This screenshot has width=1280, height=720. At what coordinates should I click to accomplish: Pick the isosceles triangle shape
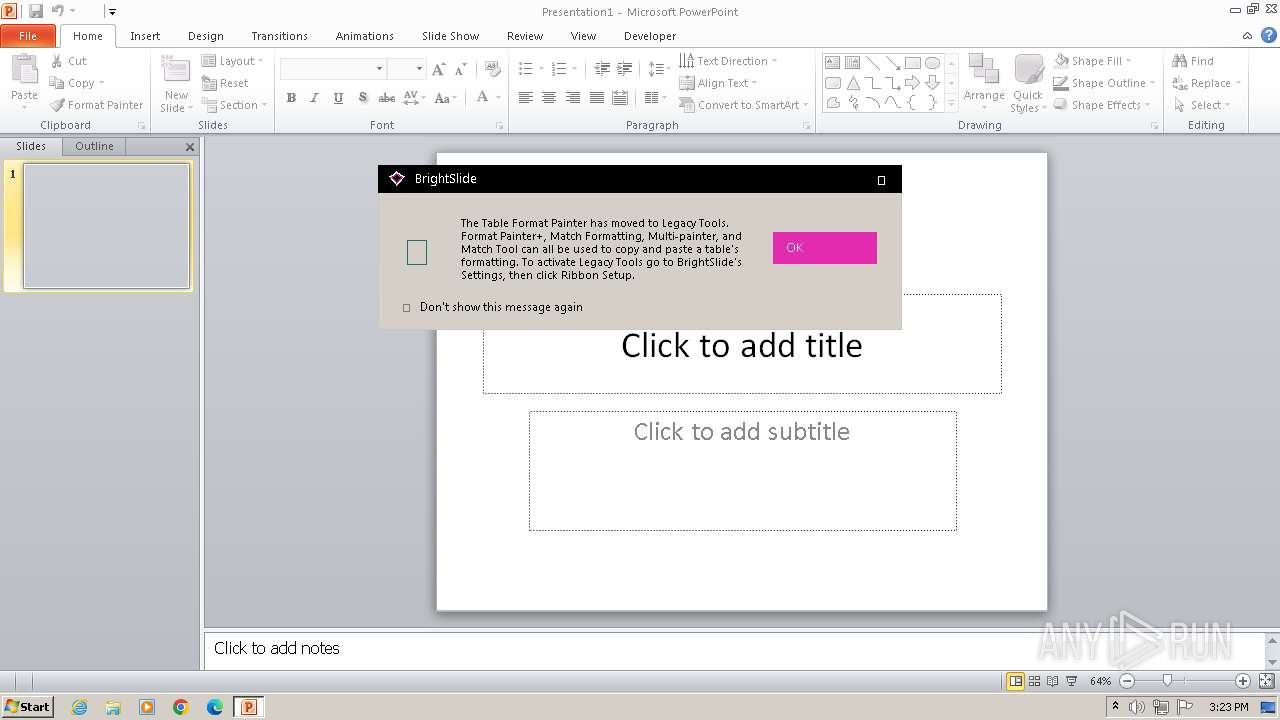click(853, 83)
